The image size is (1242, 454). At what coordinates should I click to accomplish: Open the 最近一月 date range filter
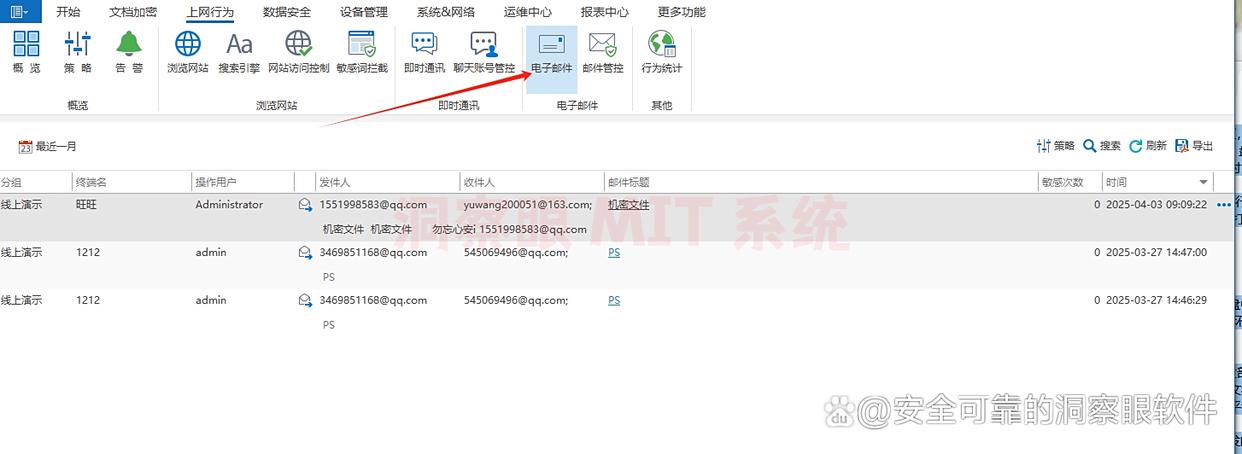pyautogui.click(x=48, y=146)
